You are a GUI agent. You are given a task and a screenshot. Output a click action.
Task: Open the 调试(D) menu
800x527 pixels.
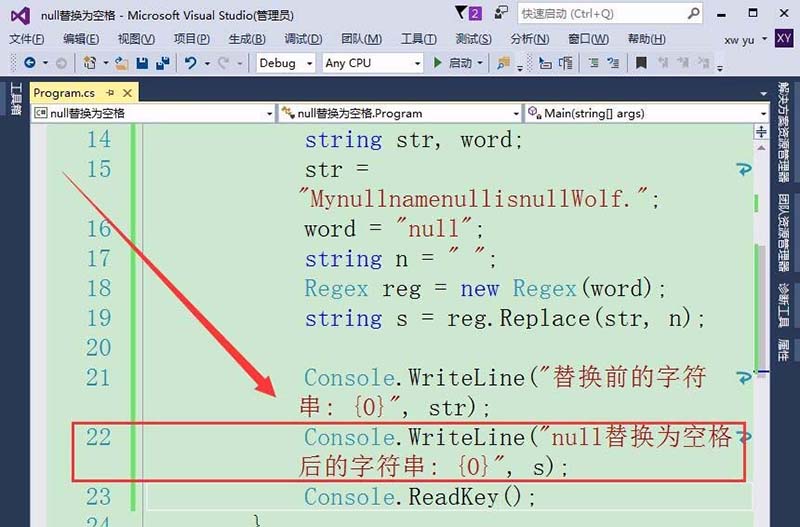[x=303, y=39]
